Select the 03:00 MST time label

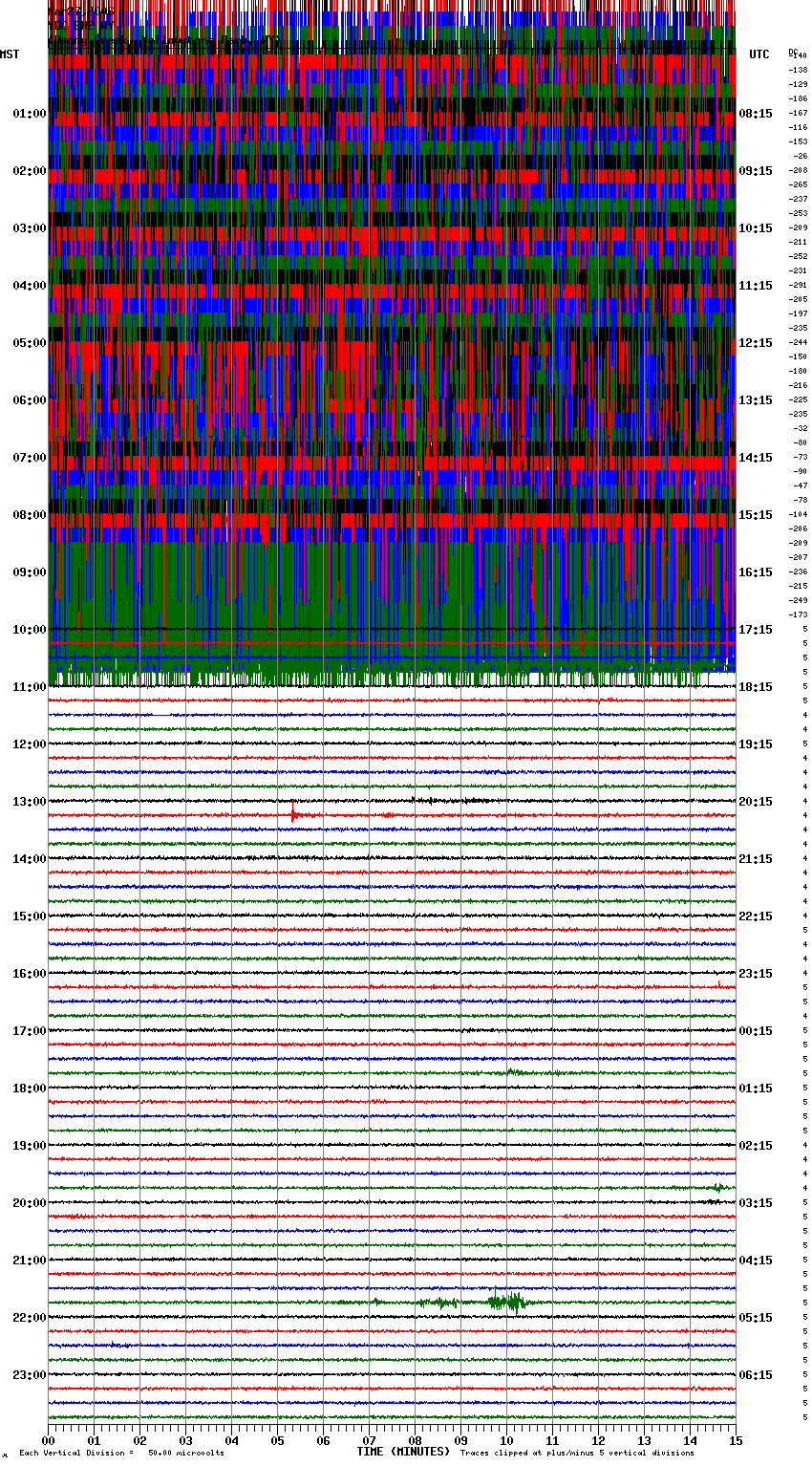tap(30, 228)
